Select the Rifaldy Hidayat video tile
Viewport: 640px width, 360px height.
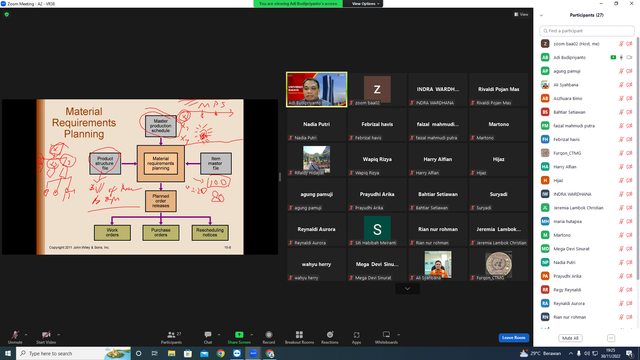click(x=316, y=159)
